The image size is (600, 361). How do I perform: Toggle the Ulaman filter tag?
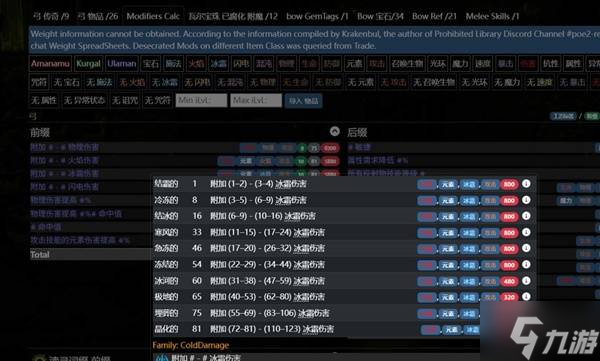pyautogui.click(x=122, y=64)
